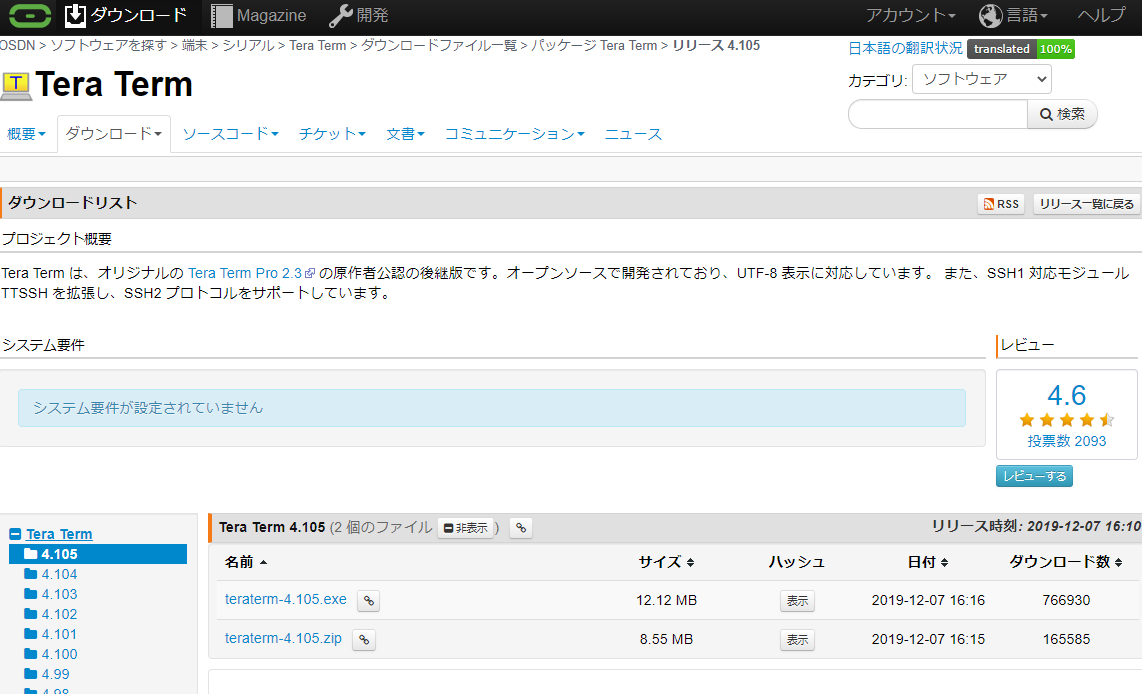Viewport: 1142px width, 694px height.
Task: Open パッケージ Tera Term breadcrumb link
Action: click(x=594, y=45)
